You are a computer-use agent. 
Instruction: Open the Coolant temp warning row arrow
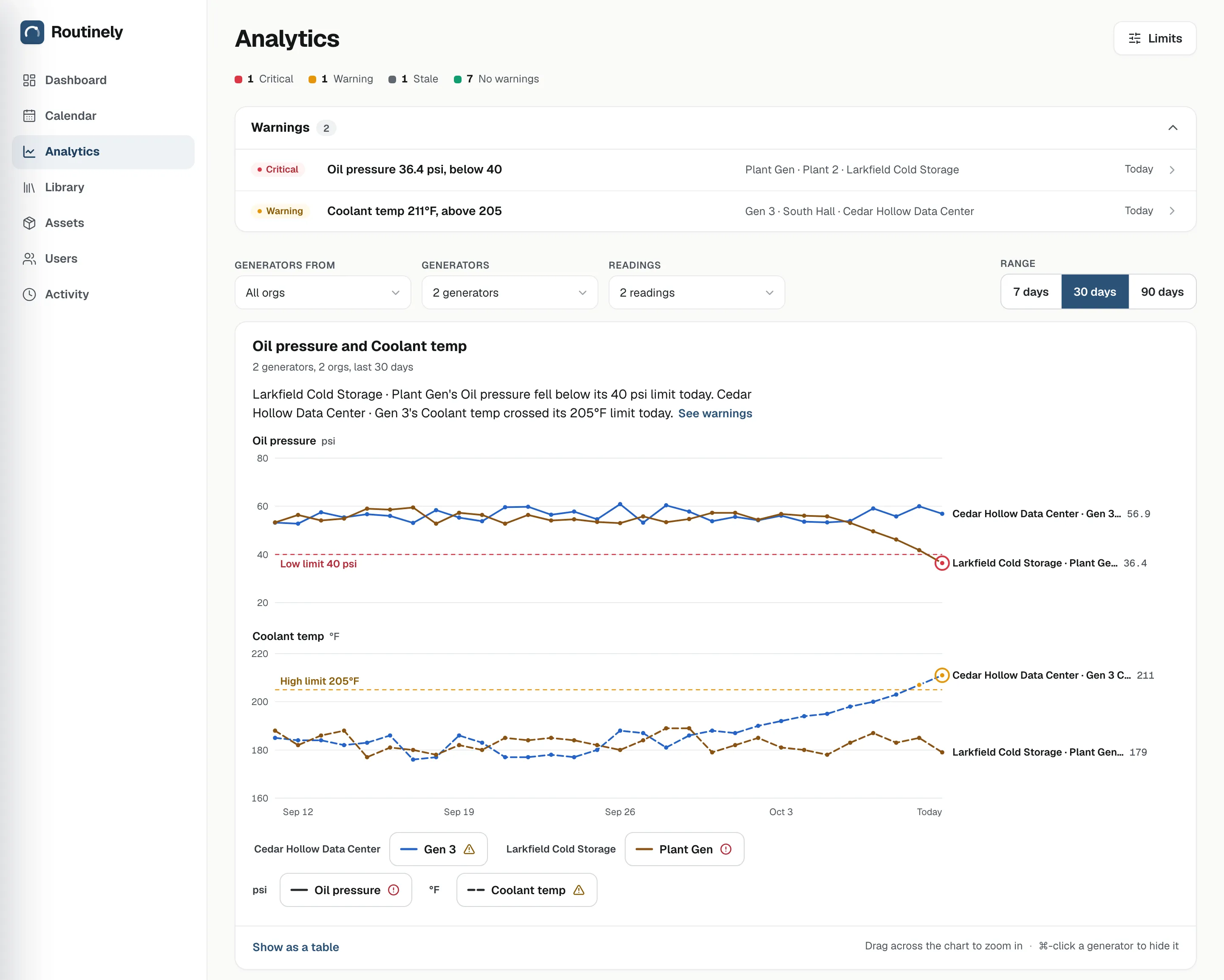click(1172, 211)
